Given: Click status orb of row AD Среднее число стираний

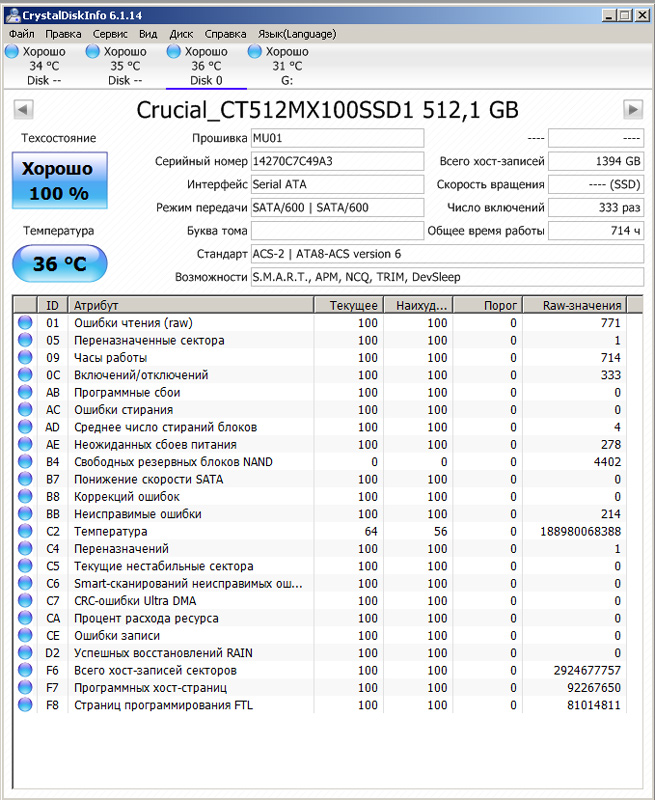Looking at the screenshot, I should click(x=25, y=427).
